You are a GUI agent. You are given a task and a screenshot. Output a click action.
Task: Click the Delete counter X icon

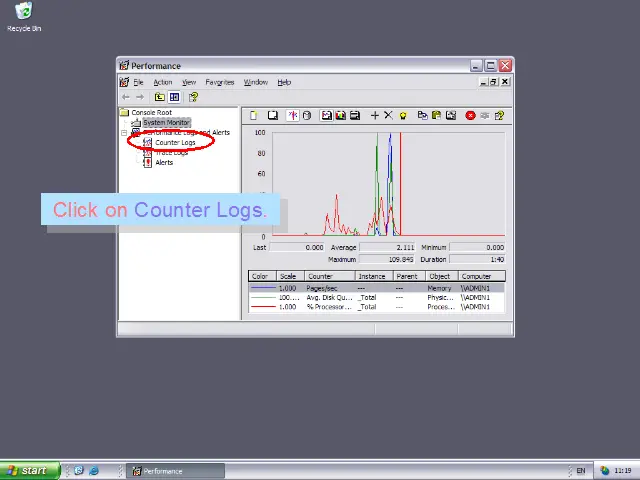(389, 116)
